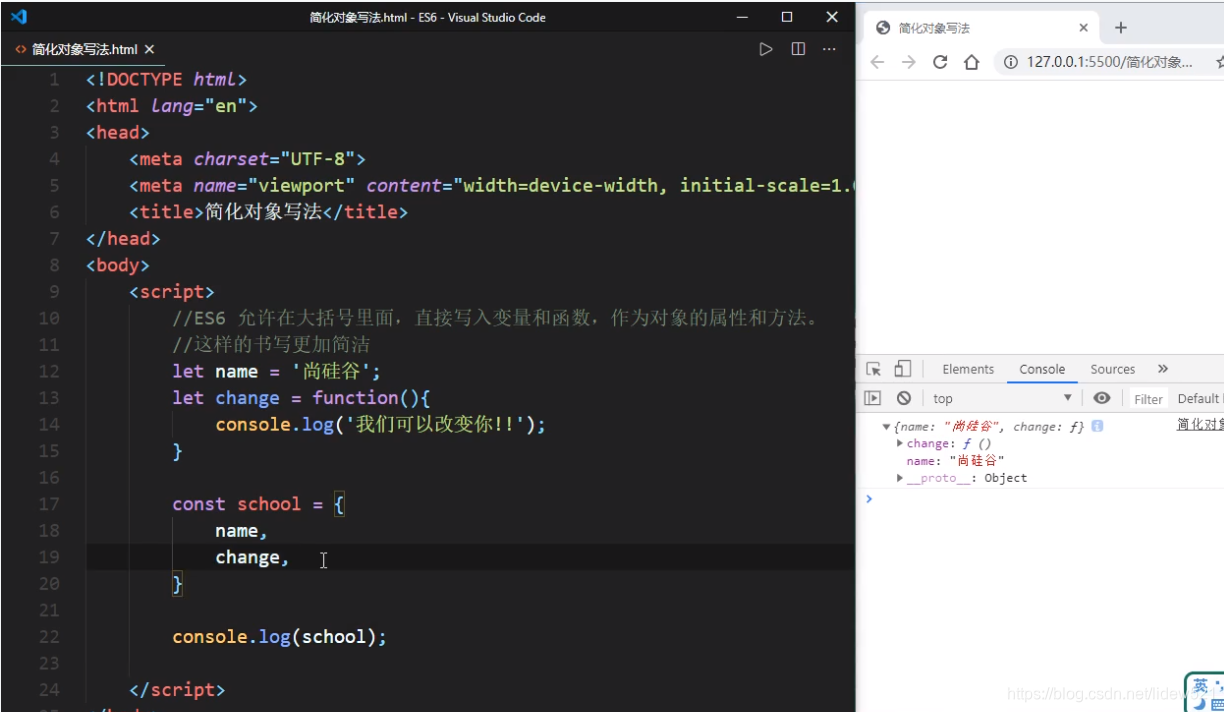Reload the page in Chrome
Viewport: 1224px width, 712px height.
940,62
